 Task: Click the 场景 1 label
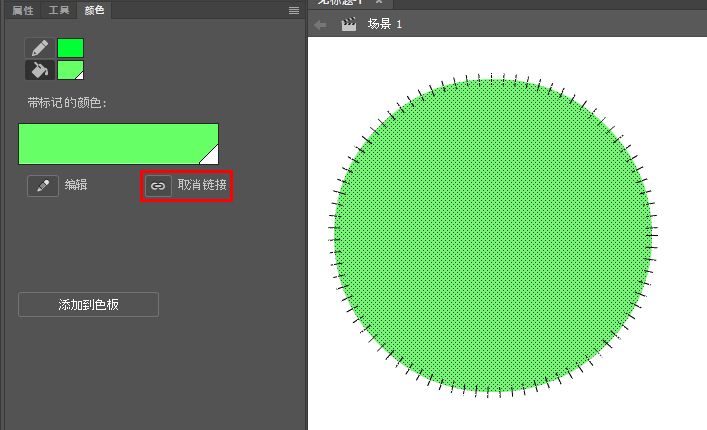point(385,24)
